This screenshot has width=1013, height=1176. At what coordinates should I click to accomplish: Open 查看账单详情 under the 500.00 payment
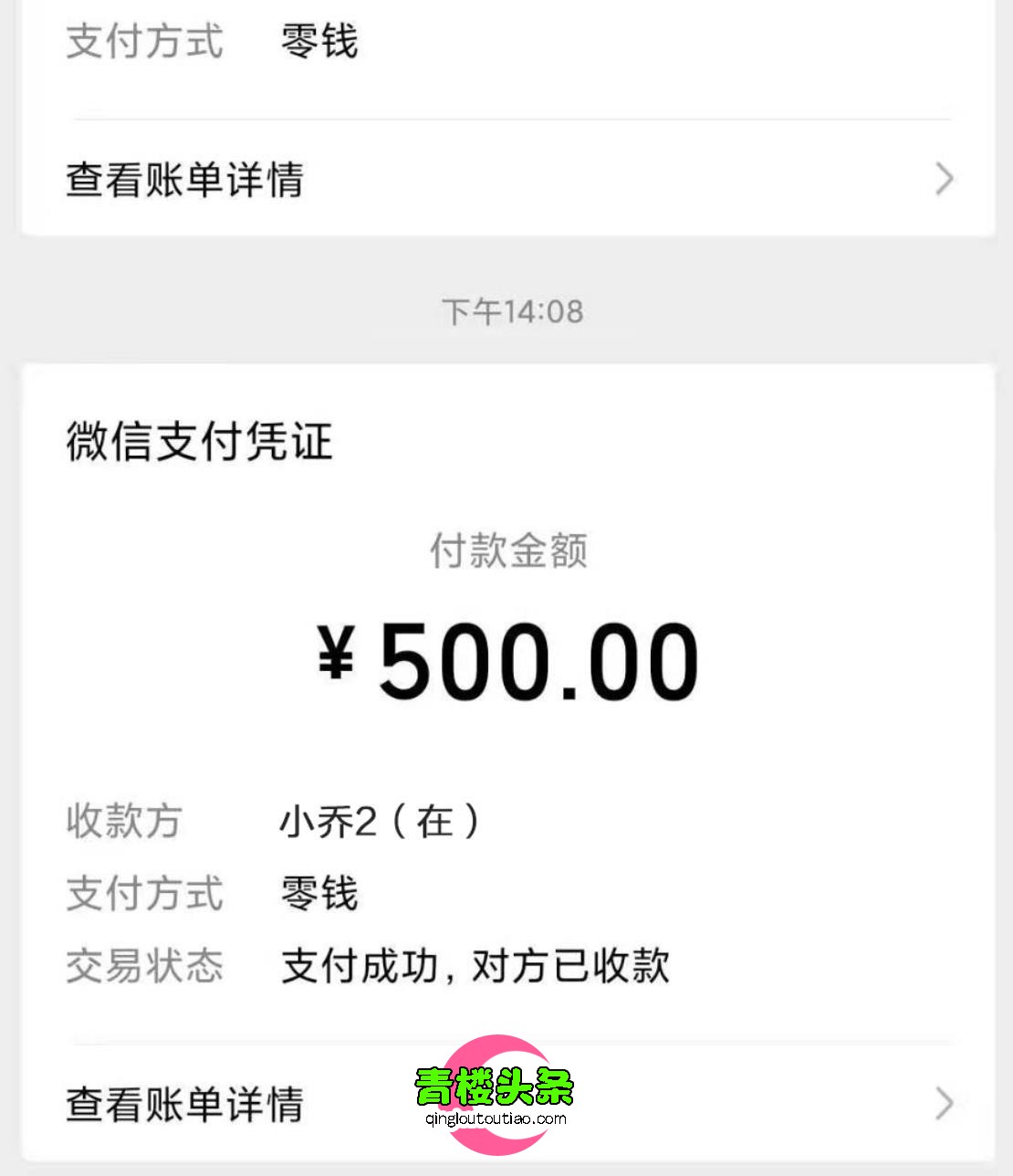click(184, 1104)
